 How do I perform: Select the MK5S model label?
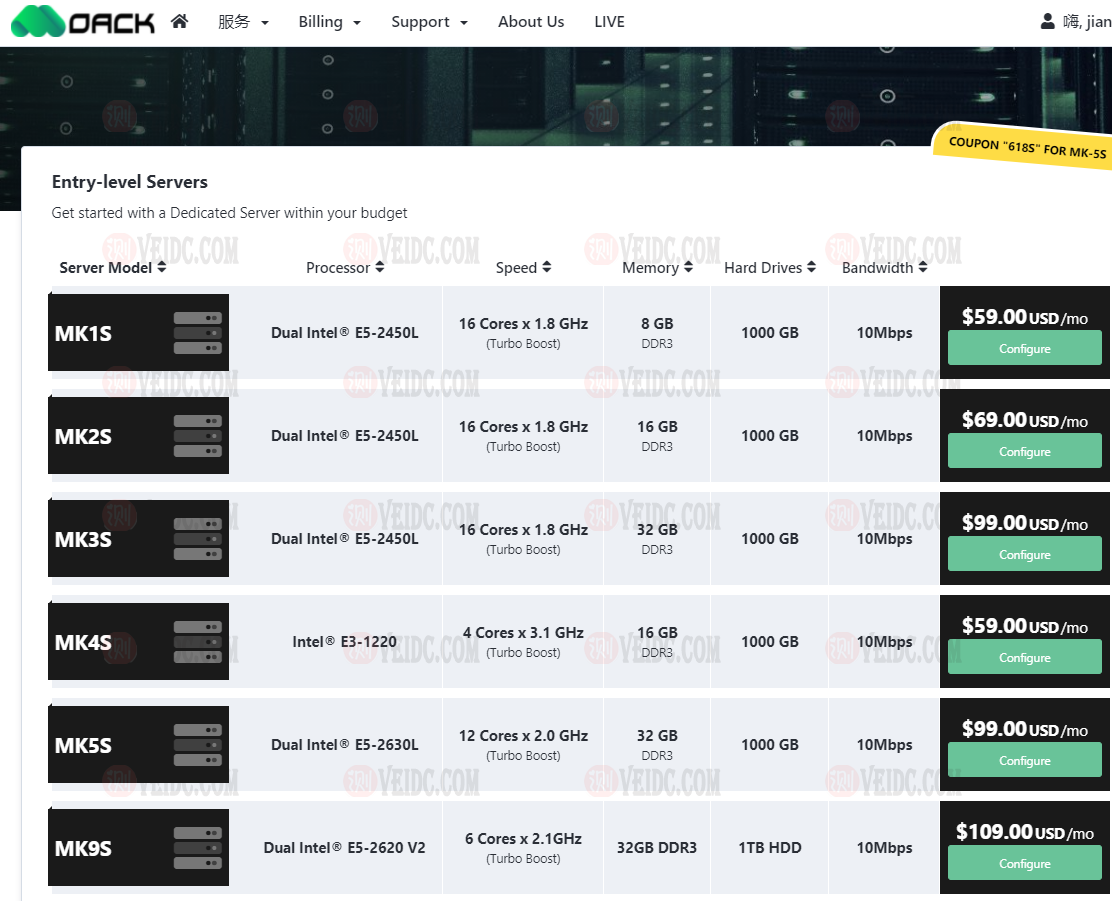coord(83,745)
